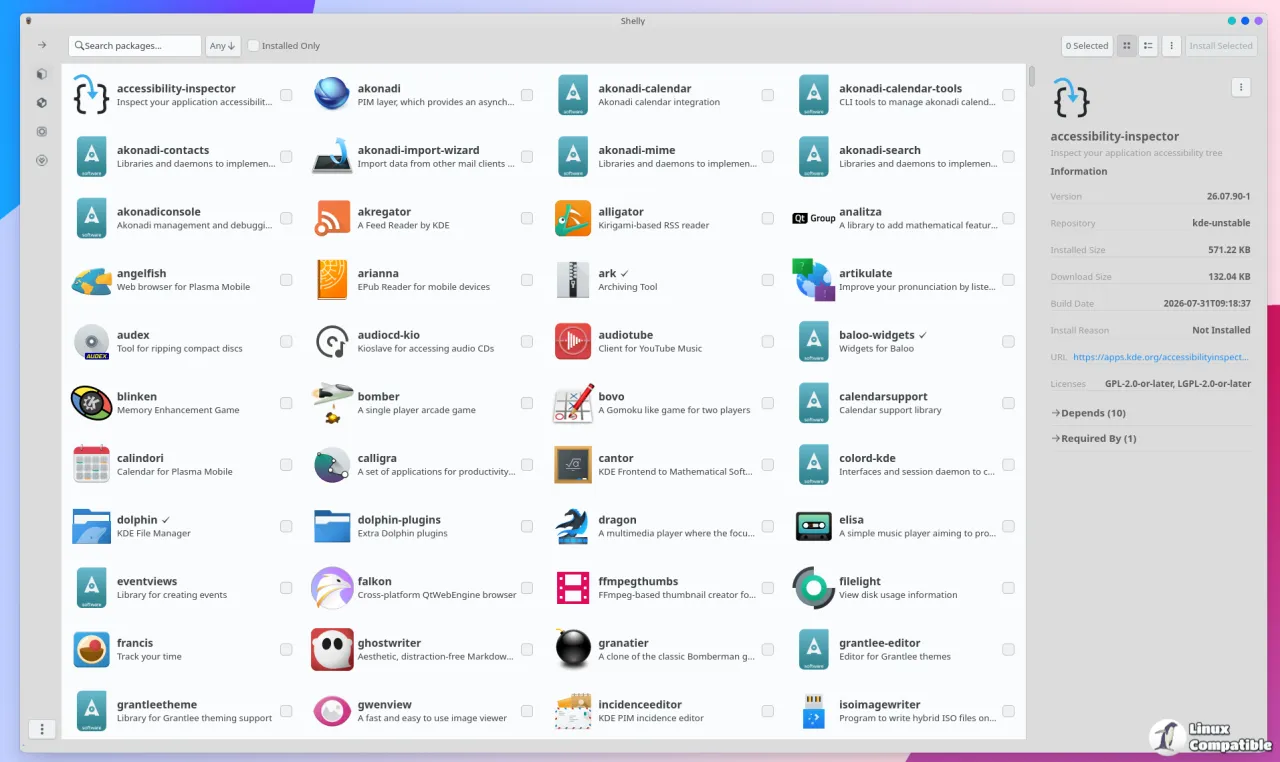Click the sidebar rounded-square icon with inner circle
Screen dimensions: 1280x762
(x=41, y=131)
